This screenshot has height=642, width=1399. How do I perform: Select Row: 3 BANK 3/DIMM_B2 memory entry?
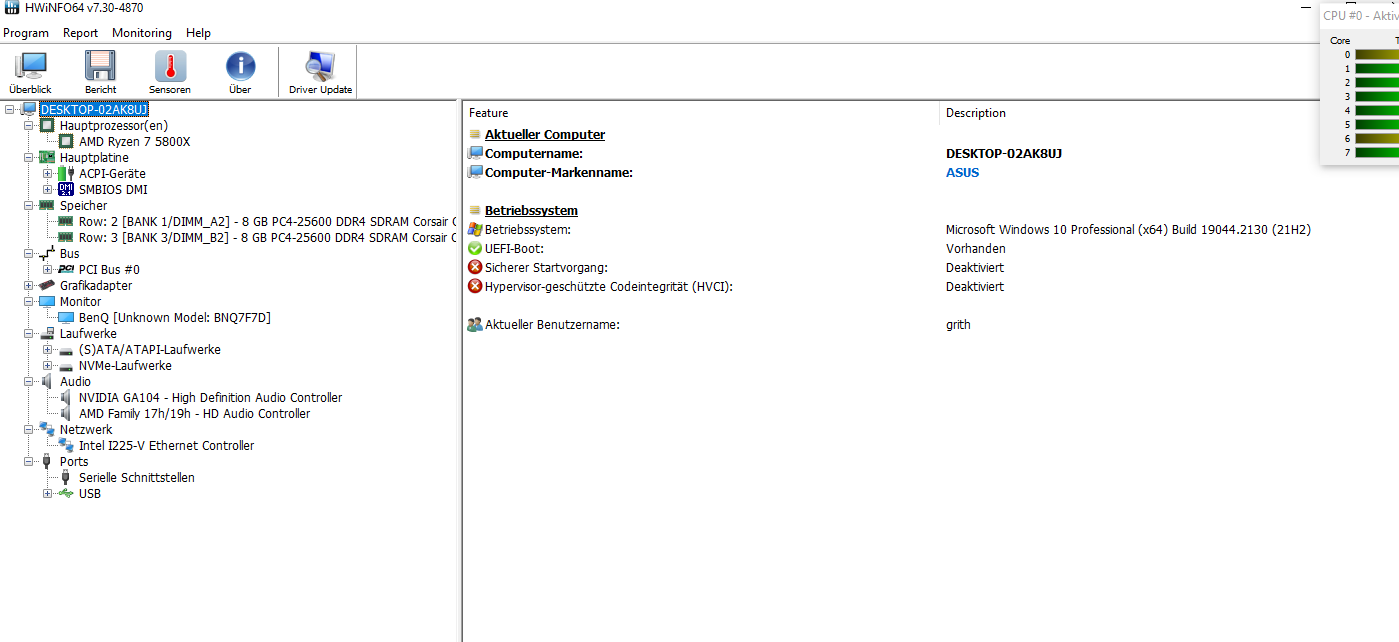point(267,237)
